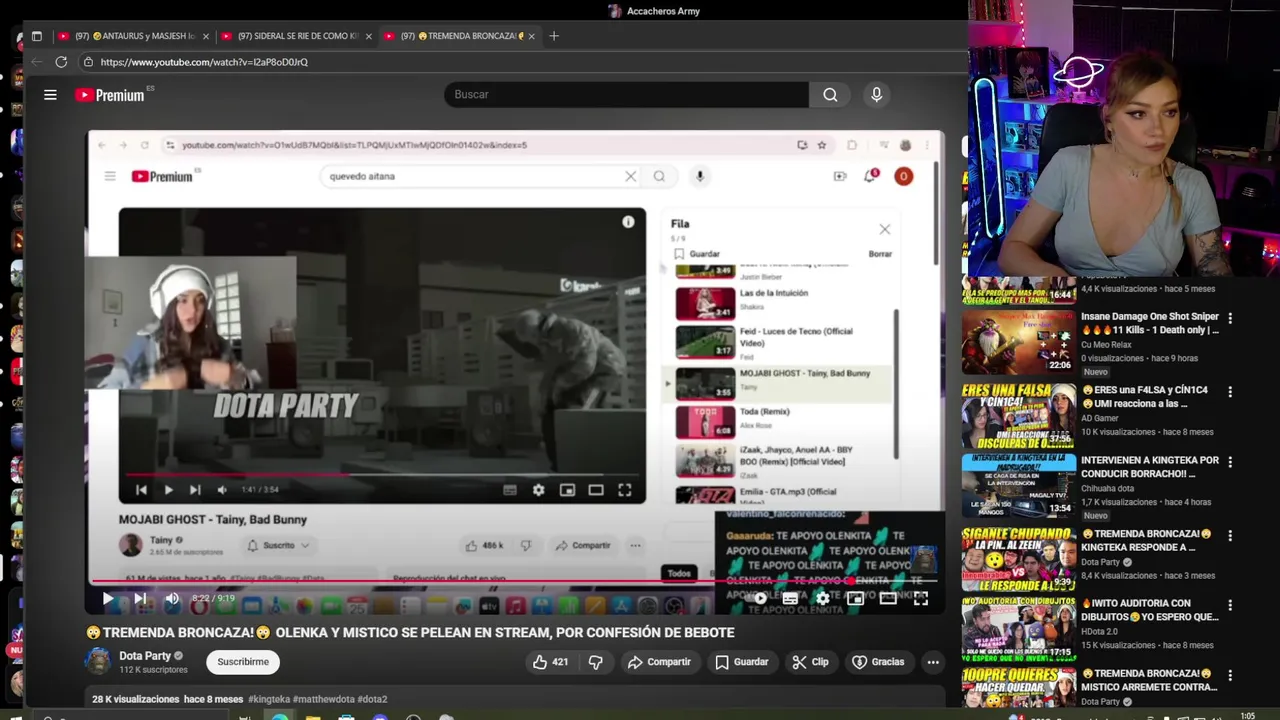The width and height of the screenshot is (1280, 720).
Task: Open the #matthewdota hashtag link
Action: coord(324,699)
